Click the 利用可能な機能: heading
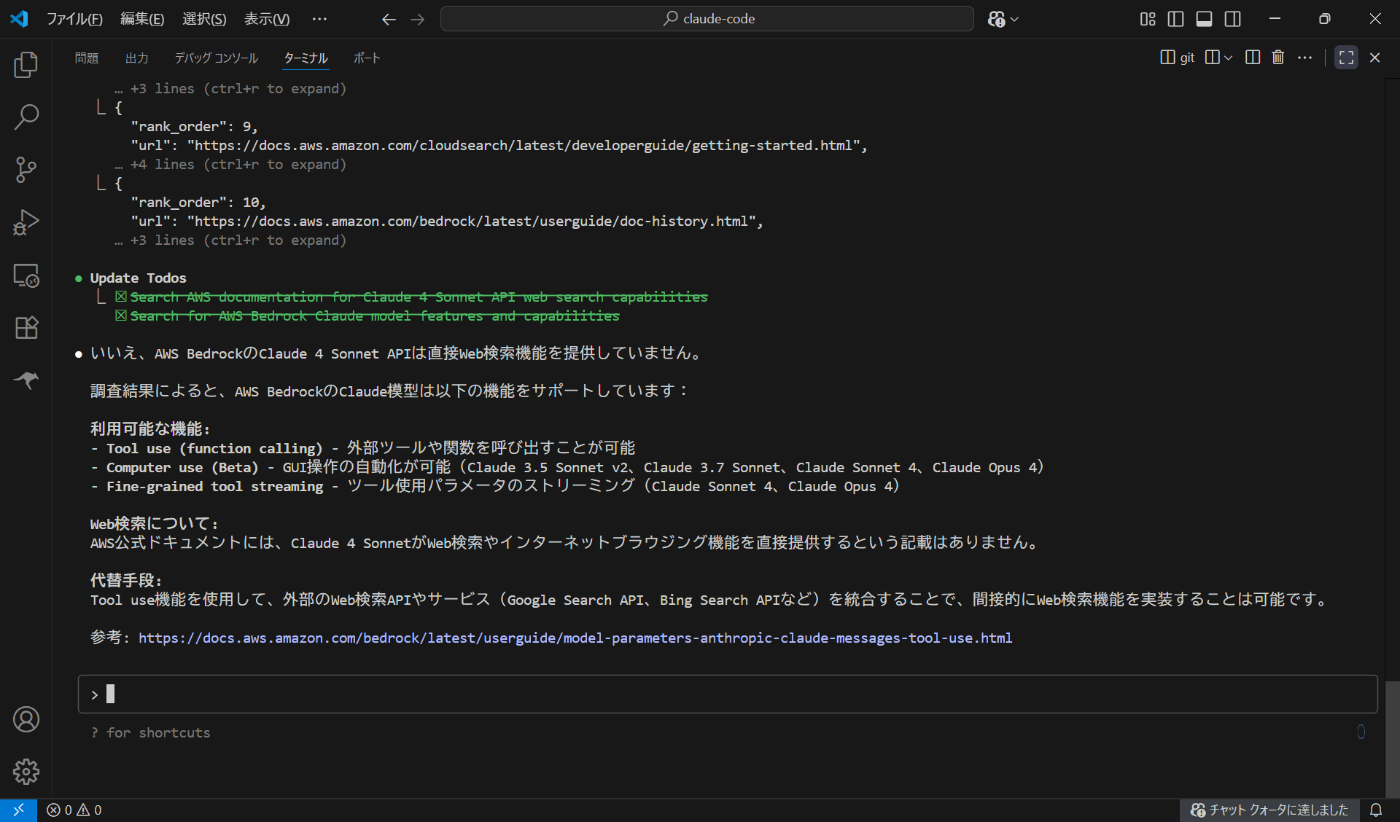 (150, 429)
